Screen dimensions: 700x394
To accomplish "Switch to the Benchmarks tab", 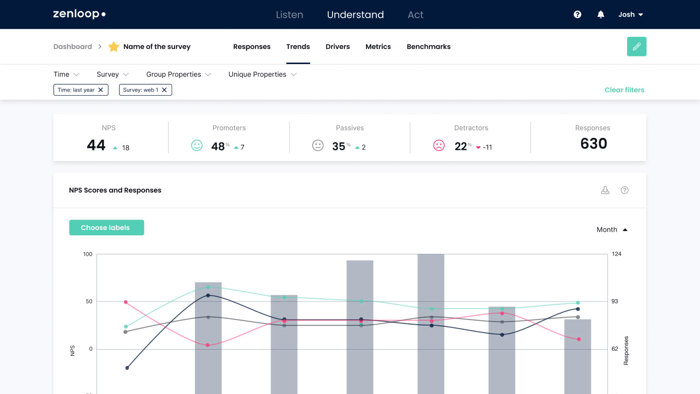I will pos(429,46).
